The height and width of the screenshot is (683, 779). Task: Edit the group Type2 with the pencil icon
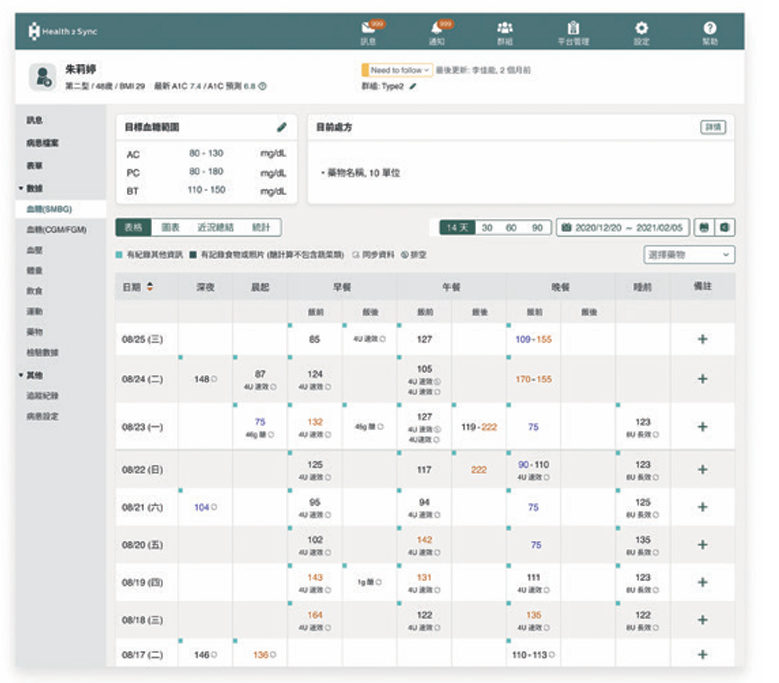[413, 86]
